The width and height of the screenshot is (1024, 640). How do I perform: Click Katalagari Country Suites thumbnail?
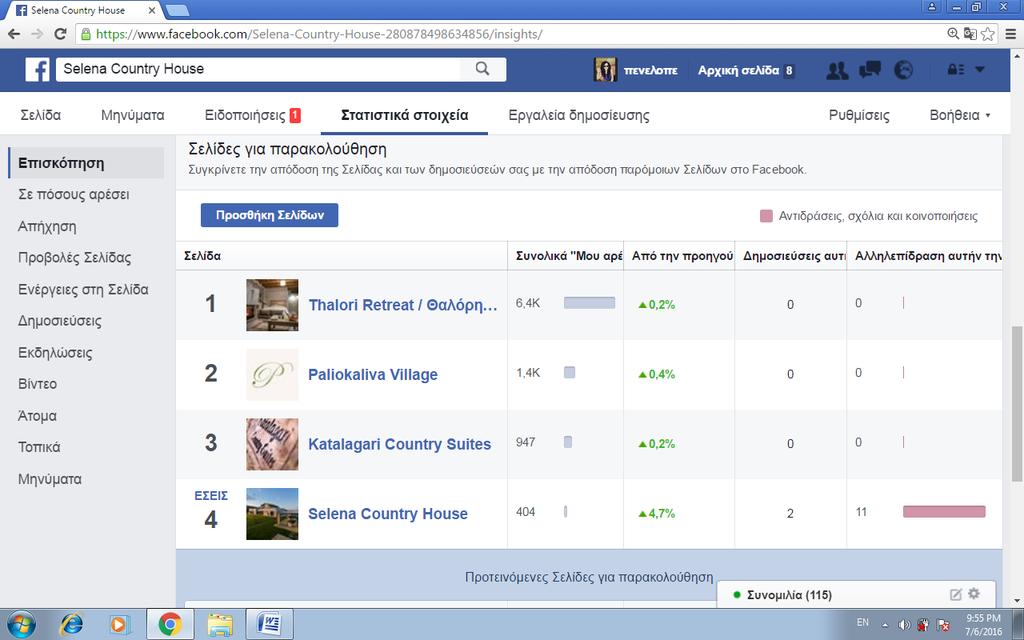[x=272, y=444]
